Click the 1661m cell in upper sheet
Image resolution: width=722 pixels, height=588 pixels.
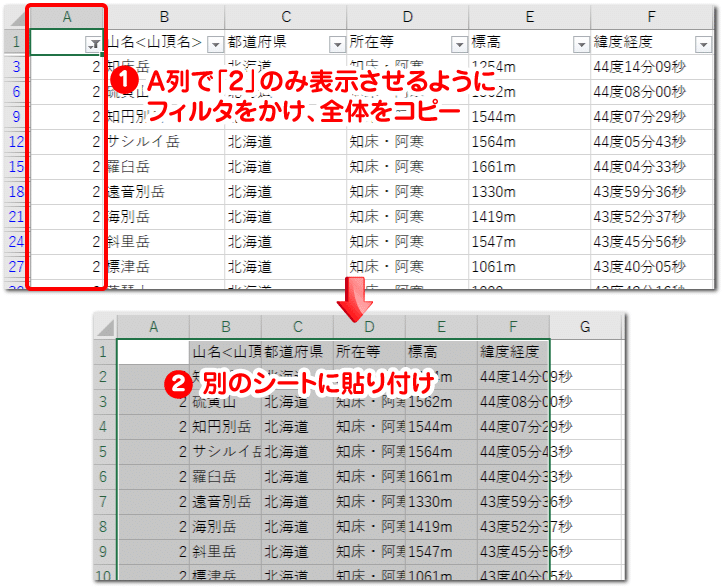click(x=530, y=167)
